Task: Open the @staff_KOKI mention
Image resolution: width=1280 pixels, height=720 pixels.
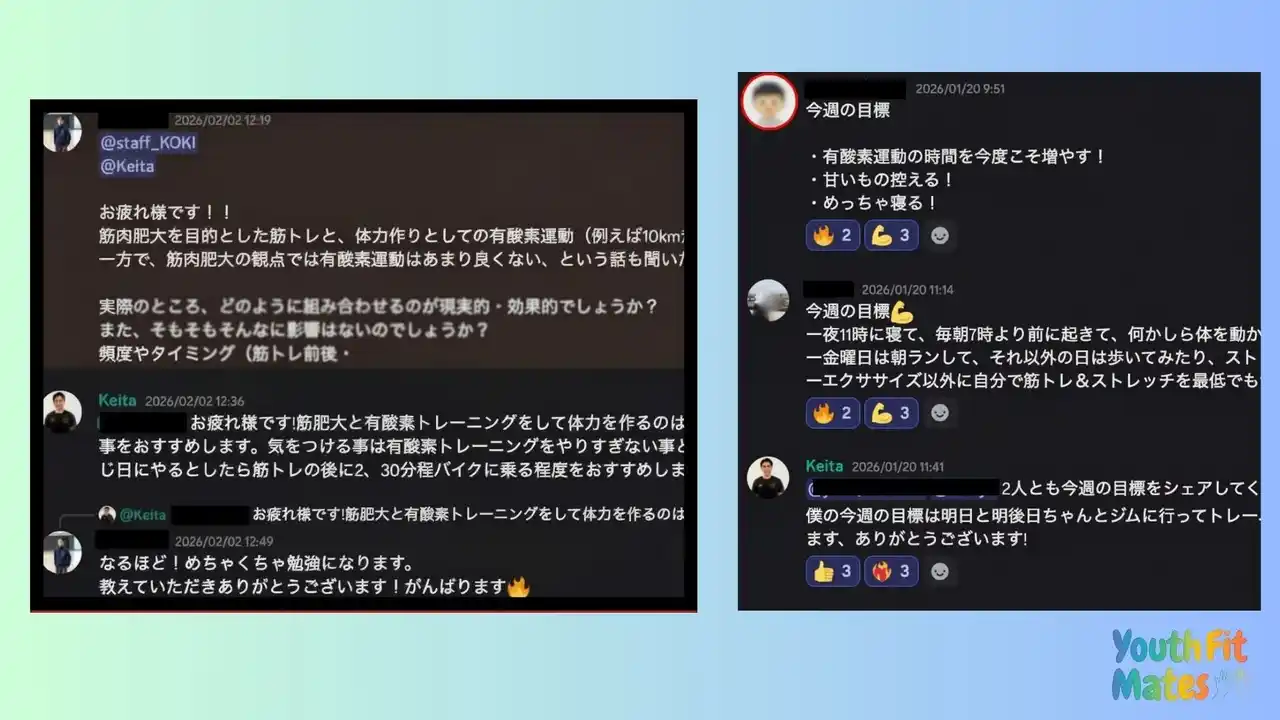Action: (x=148, y=143)
